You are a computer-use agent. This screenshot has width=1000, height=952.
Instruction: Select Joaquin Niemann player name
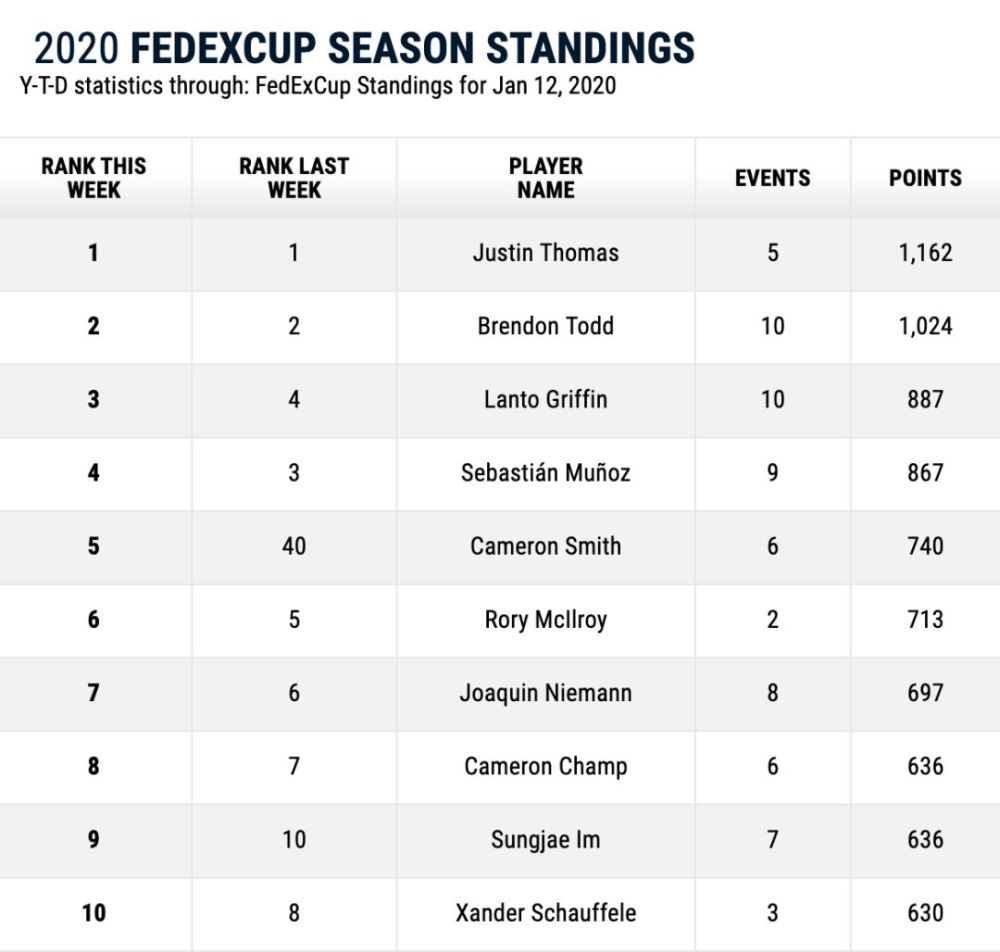[x=546, y=693]
